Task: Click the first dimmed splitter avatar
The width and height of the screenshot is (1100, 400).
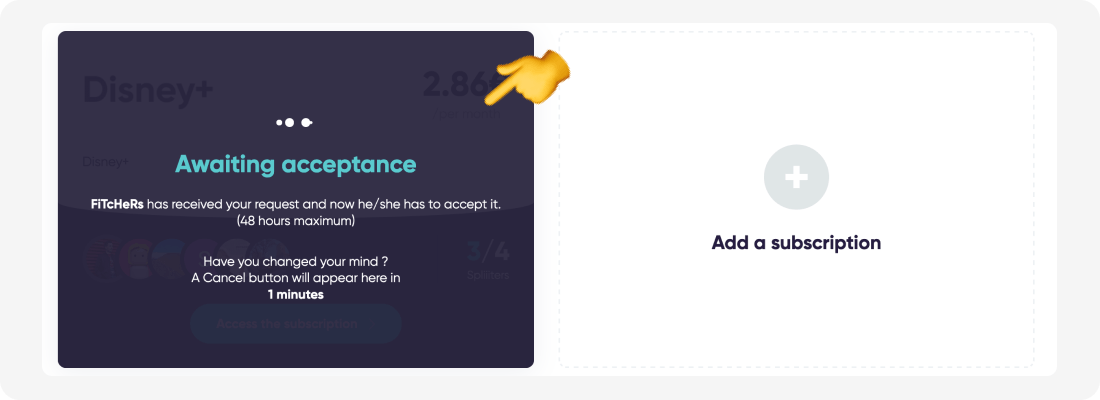Action: click(102, 259)
